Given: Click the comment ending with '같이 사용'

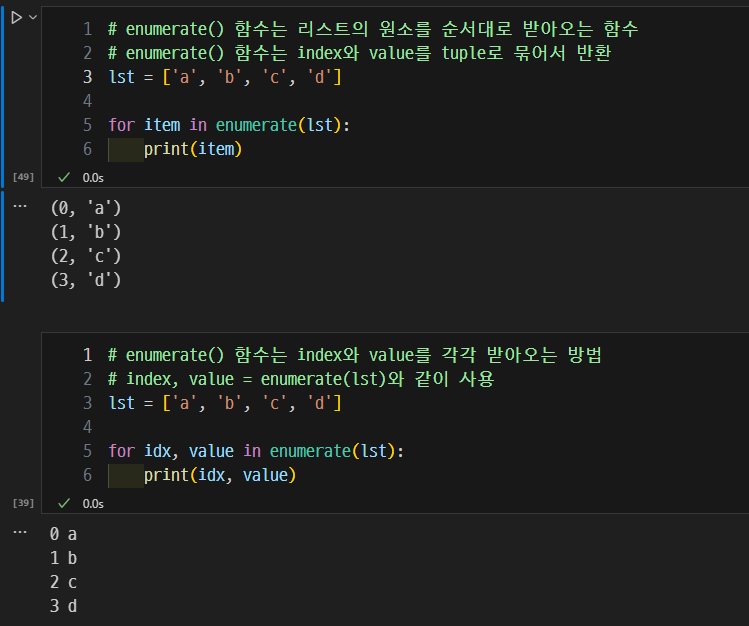Looking at the screenshot, I should (x=301, y=379).
